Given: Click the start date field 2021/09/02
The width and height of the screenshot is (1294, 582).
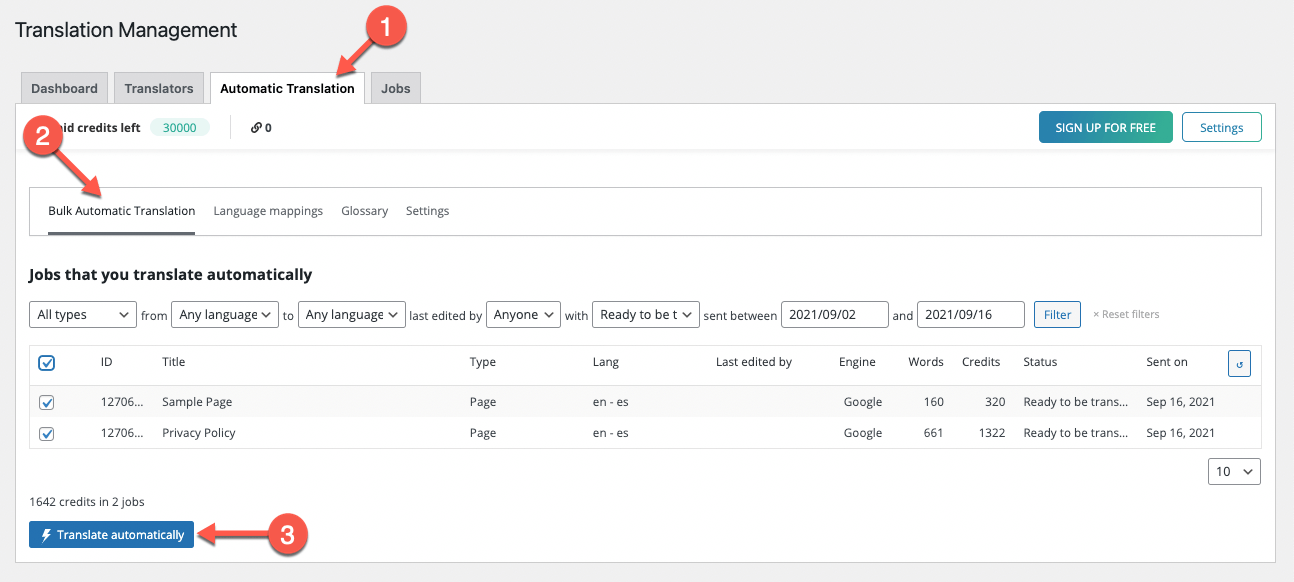Looking at the screenshot, I should [x=835, y=315].
